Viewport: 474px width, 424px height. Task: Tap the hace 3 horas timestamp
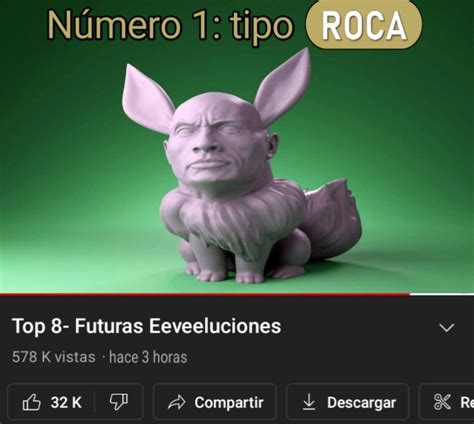[x=148, y=357]
